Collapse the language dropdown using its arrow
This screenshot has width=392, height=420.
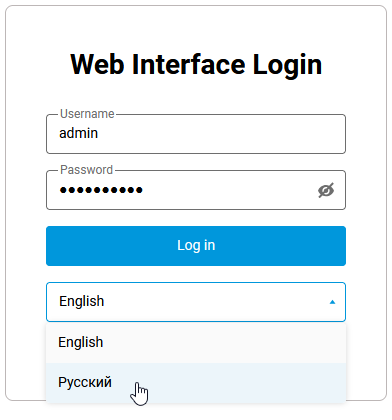[x=332, y=302]
